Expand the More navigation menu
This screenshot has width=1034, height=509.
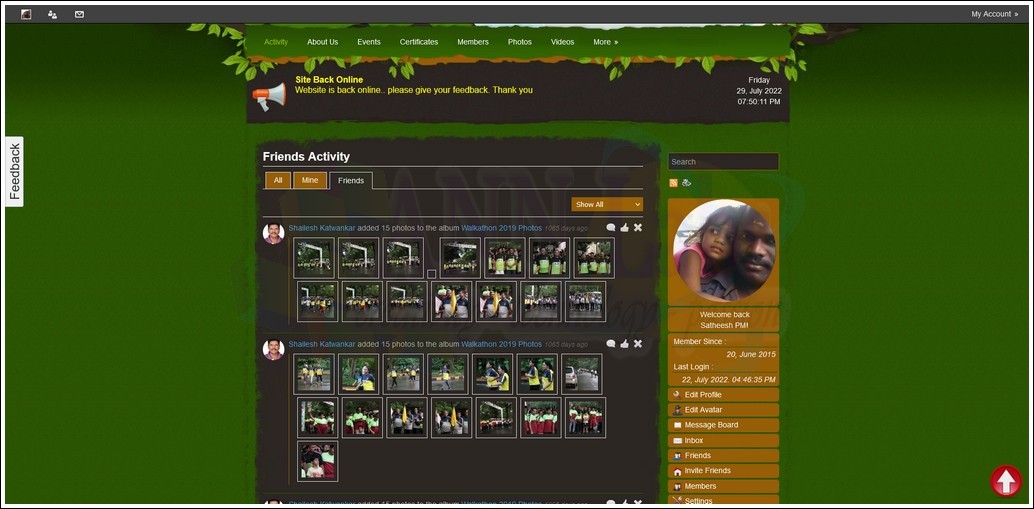[605, 42]
